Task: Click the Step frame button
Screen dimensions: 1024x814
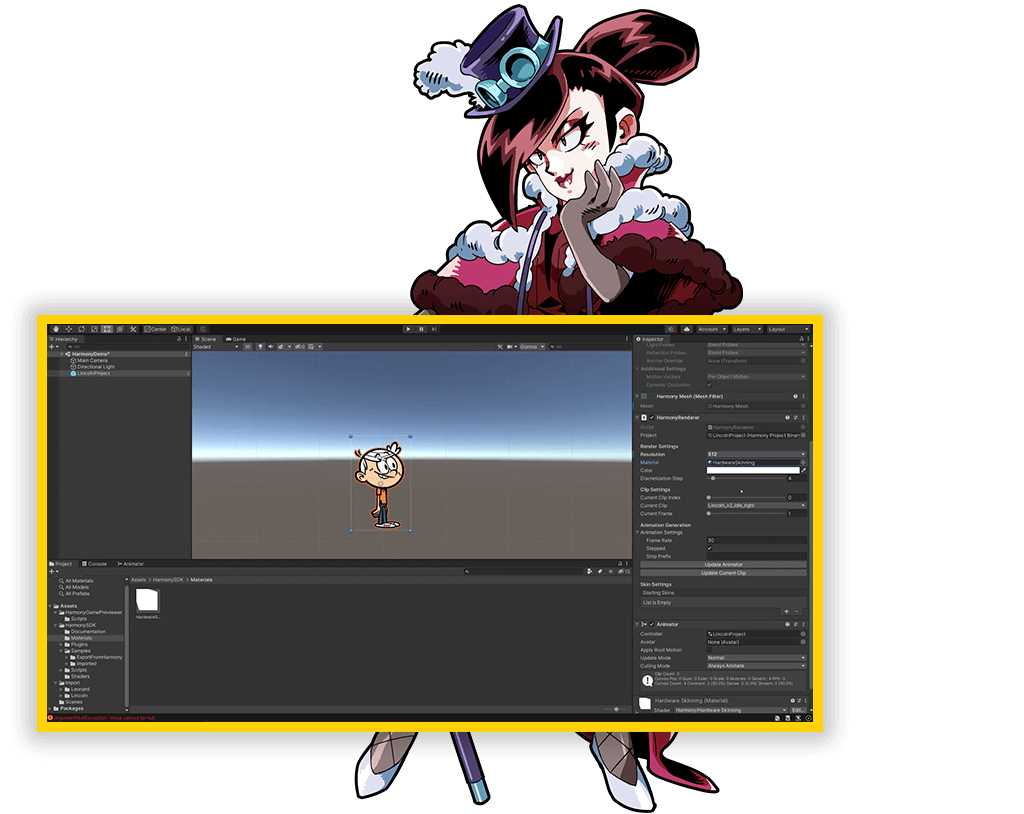Action: point(434,329)
